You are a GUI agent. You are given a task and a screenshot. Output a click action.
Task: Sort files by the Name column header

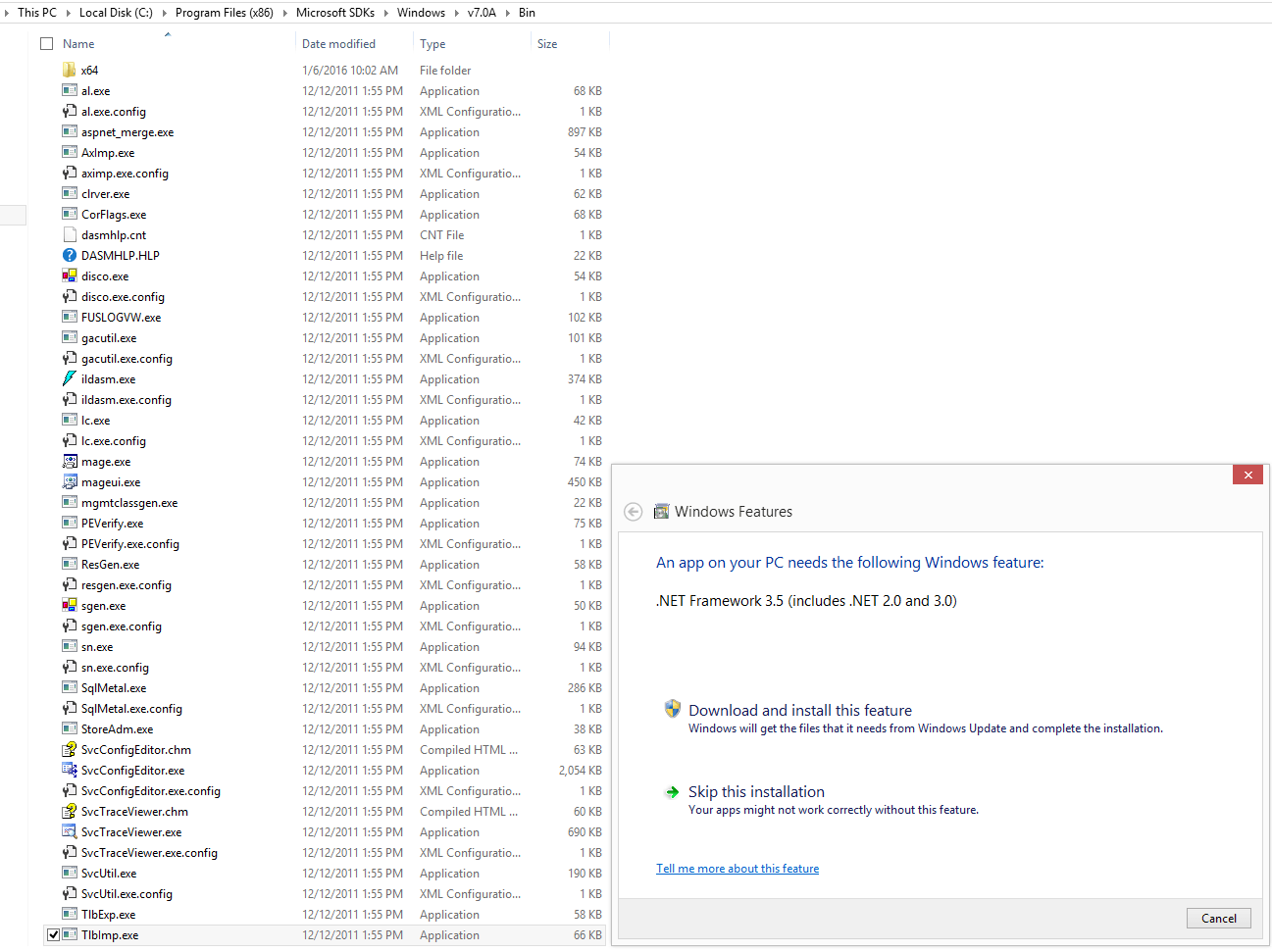[x=78, y=44]
